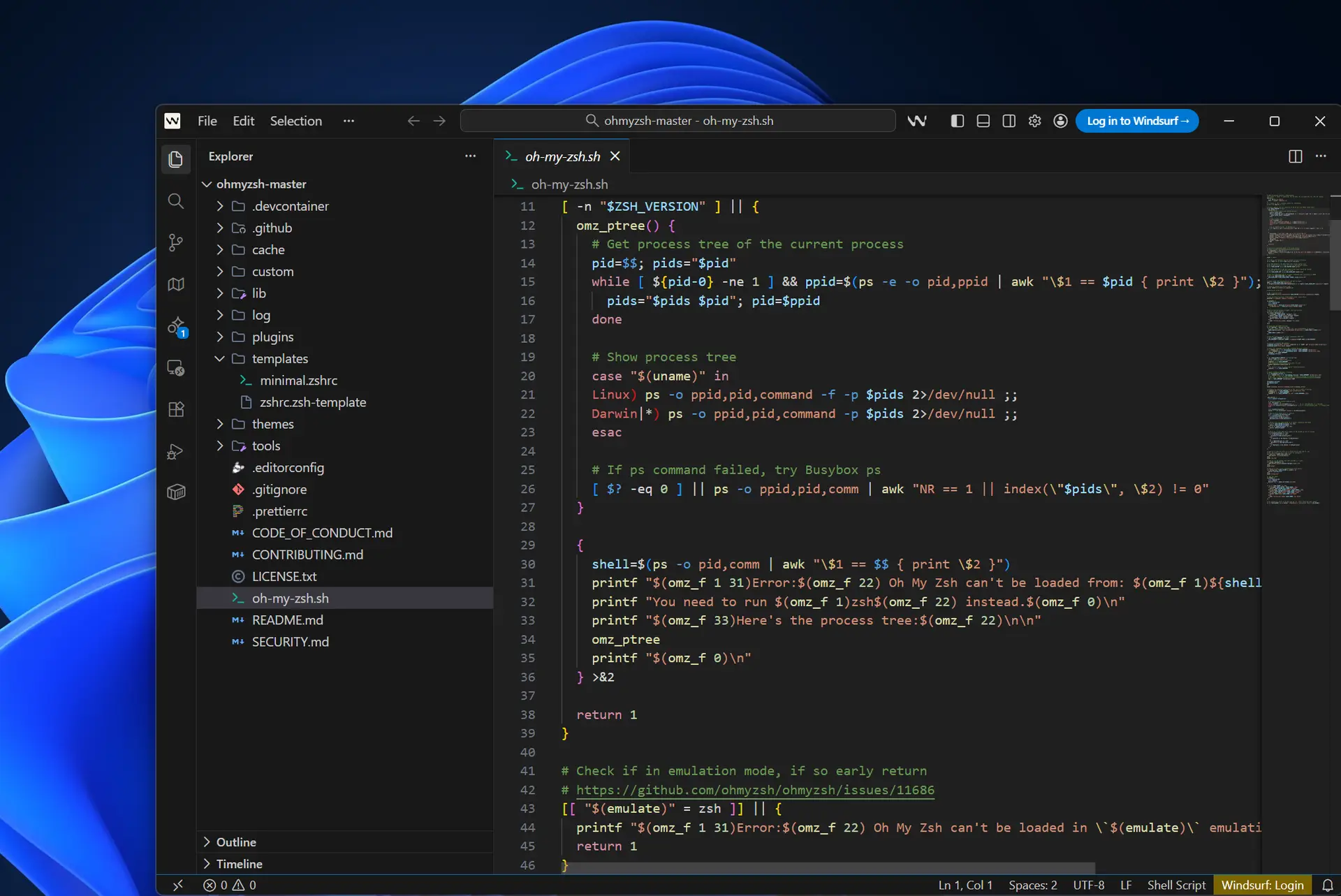
Task: Open the Selection menu
Action: [295, 121]
